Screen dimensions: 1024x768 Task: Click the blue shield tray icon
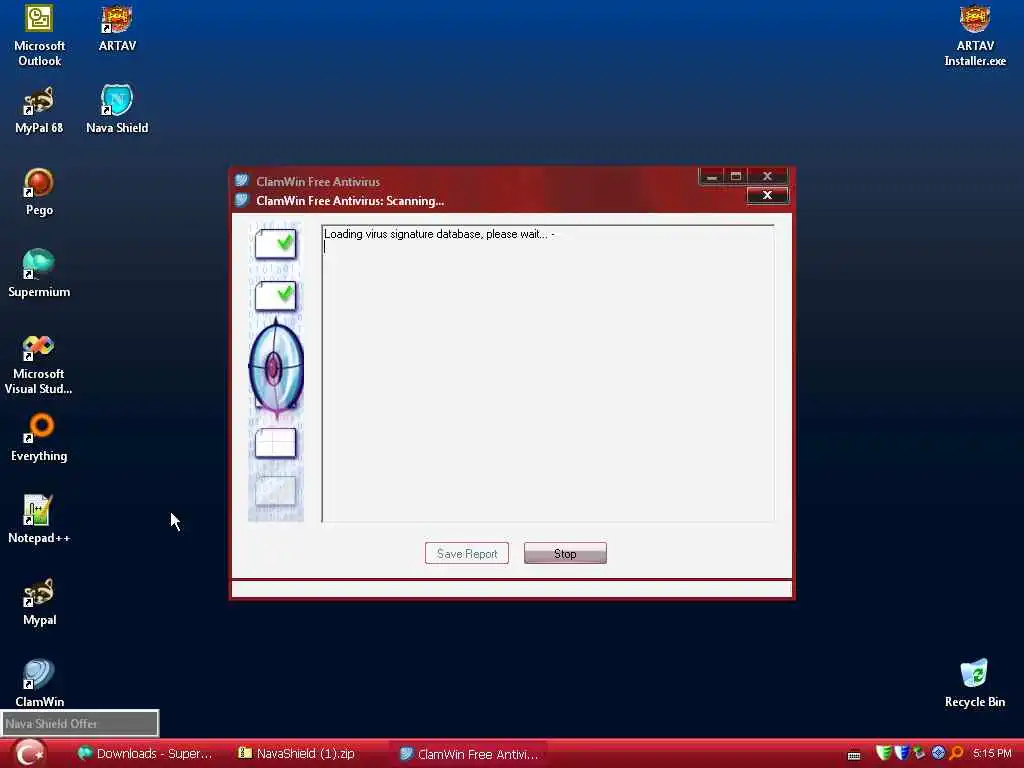pyautogui.click(x=902, y=753)
